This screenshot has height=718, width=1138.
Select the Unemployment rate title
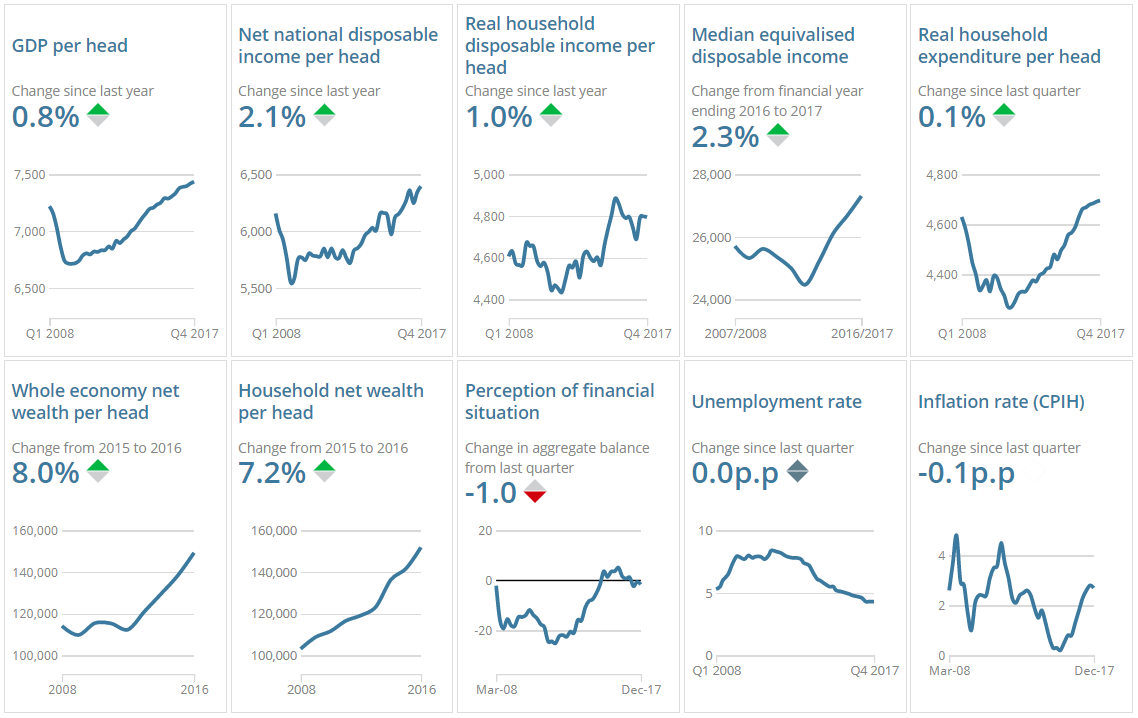click(776, 402)
